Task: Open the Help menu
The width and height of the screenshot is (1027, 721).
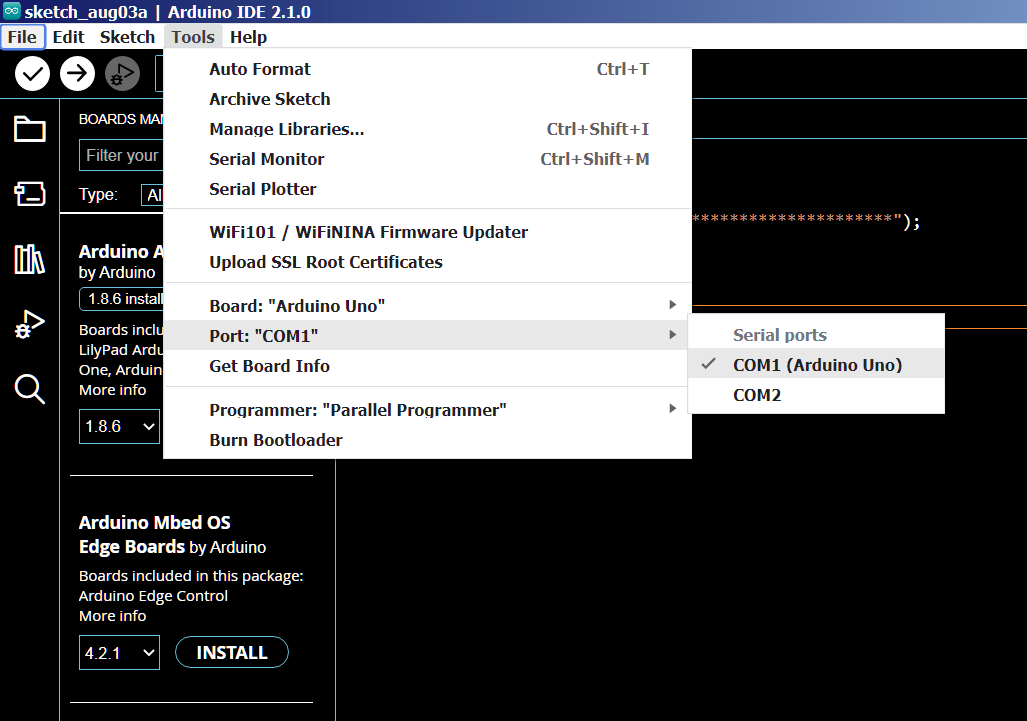Action: [248, 37]
